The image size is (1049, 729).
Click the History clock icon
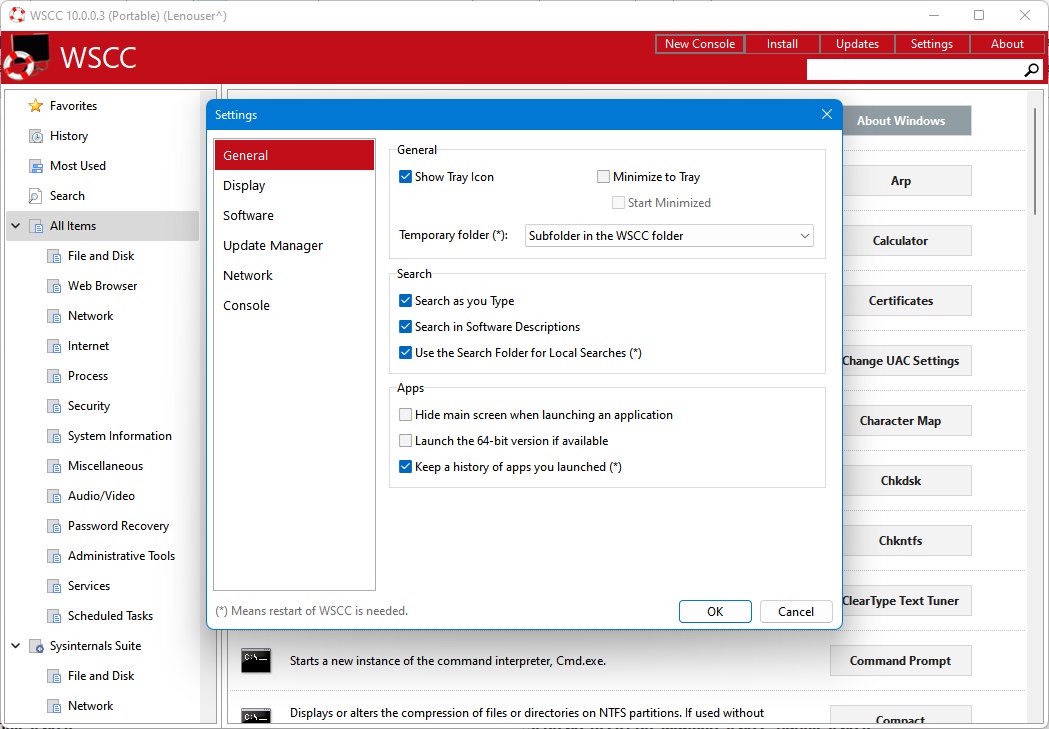tap(35, 136)
